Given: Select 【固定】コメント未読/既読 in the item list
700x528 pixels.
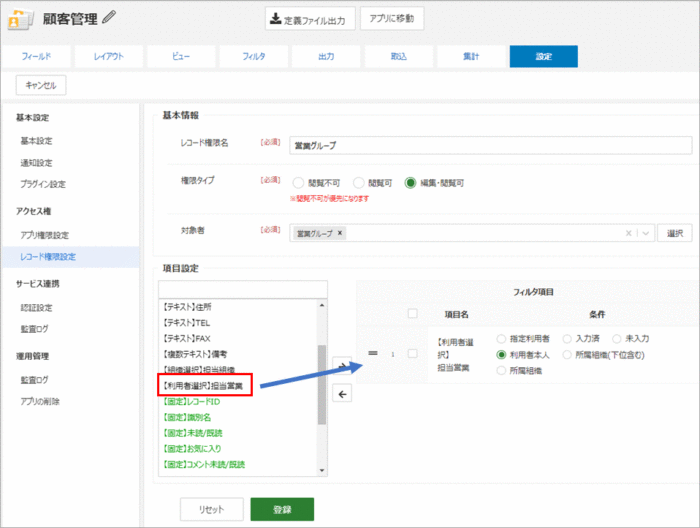Looking at the screenshot, I should 204,465.
